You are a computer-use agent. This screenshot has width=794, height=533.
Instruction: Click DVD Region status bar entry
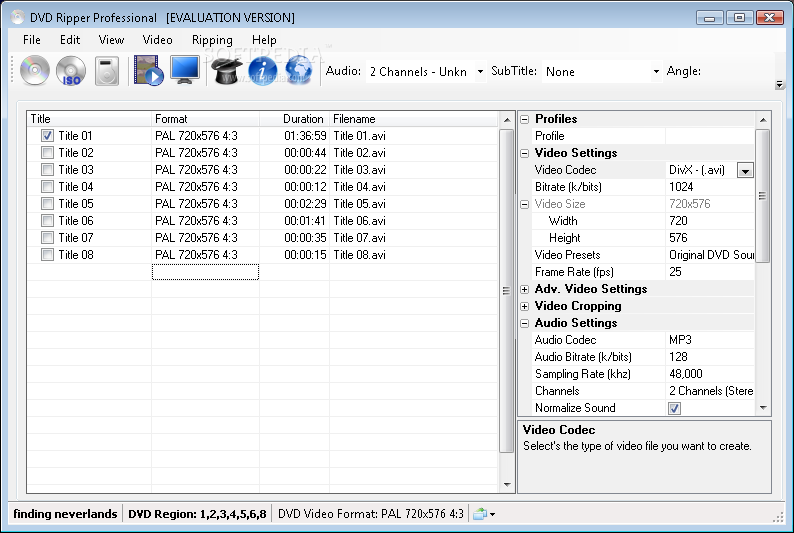pos(197,514)
